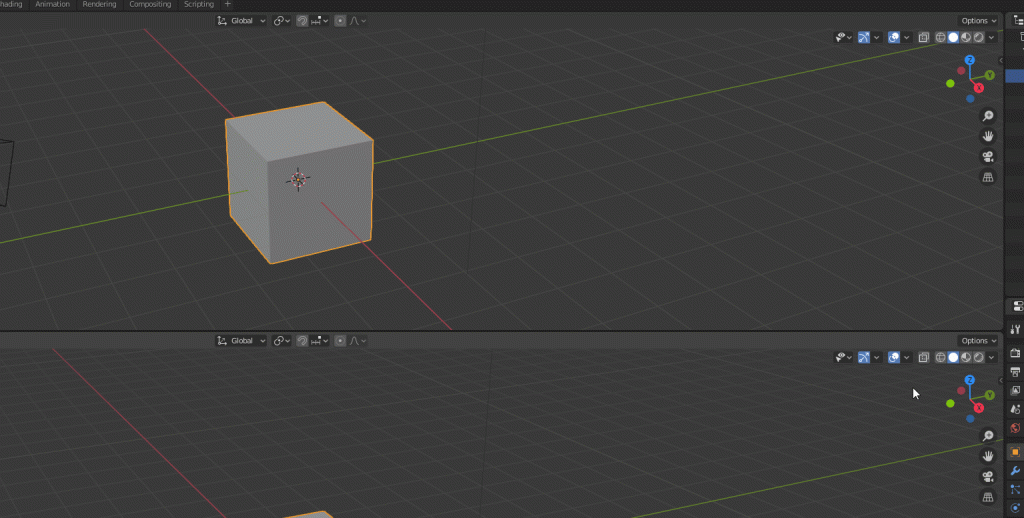Switch perspective/orthographic in the bottom viewport
The image size is (1024, 518).
tap(988, 497)
